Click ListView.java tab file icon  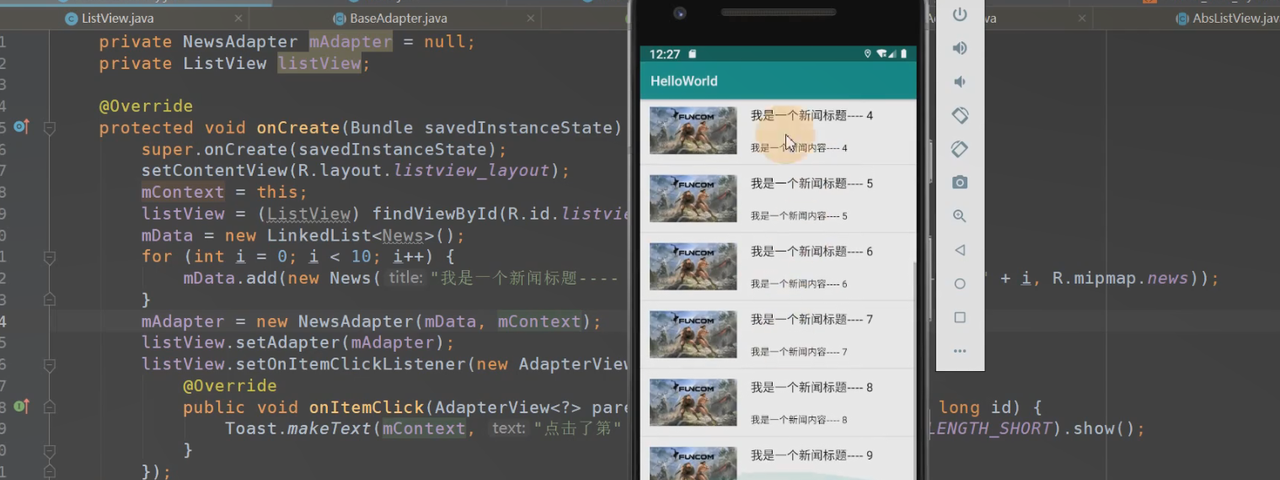[x=71, y=18]
